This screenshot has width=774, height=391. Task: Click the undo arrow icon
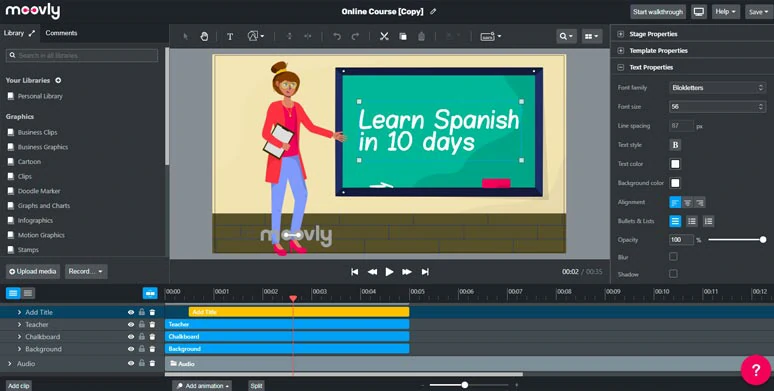click(x=337, y=37)
